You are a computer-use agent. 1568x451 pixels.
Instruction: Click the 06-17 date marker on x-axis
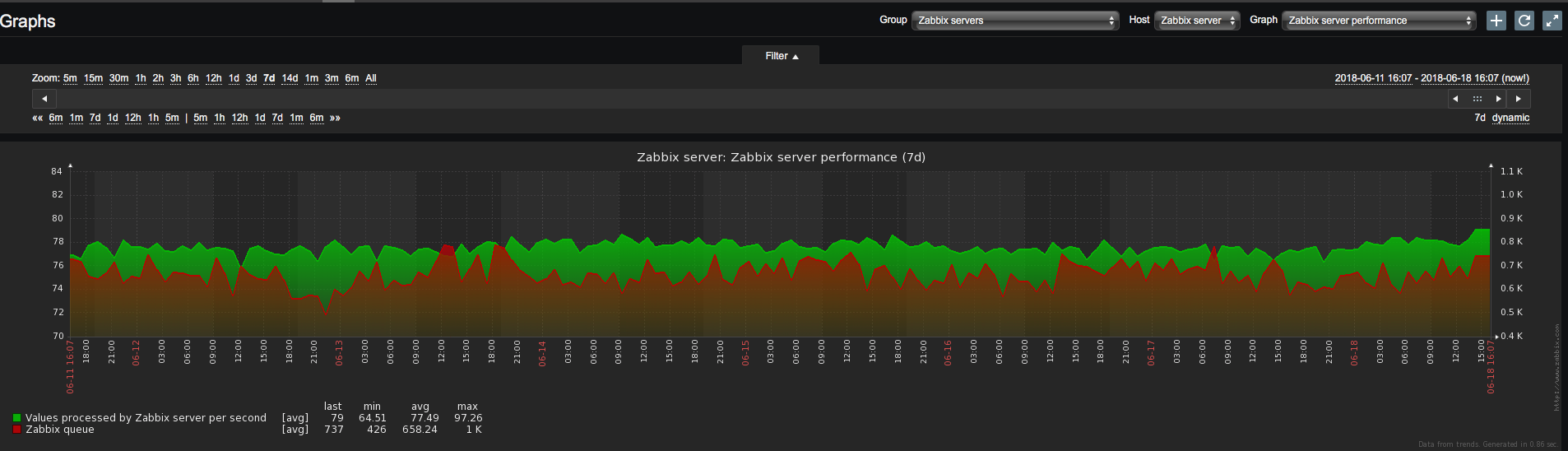1151,352
